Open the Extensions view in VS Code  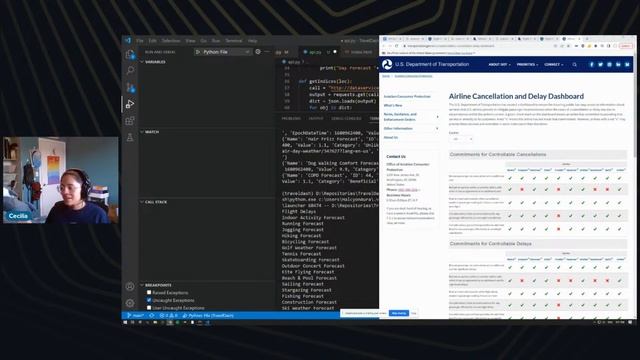130,121
